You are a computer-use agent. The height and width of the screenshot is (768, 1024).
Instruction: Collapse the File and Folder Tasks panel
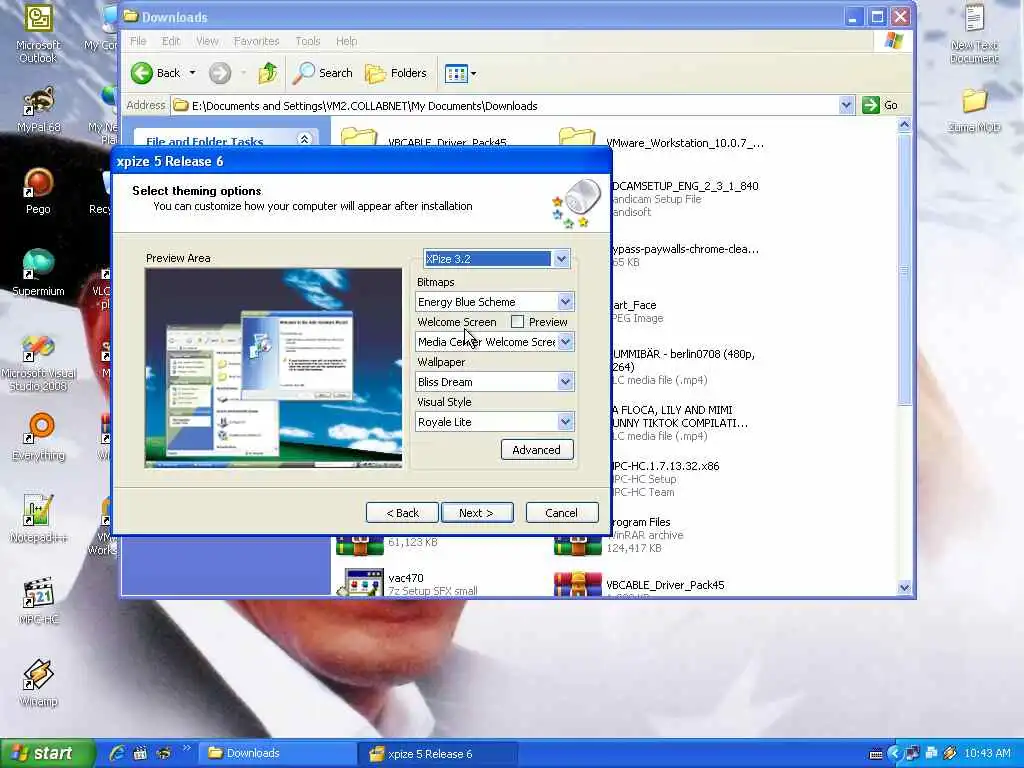click(x=304, y=139)
